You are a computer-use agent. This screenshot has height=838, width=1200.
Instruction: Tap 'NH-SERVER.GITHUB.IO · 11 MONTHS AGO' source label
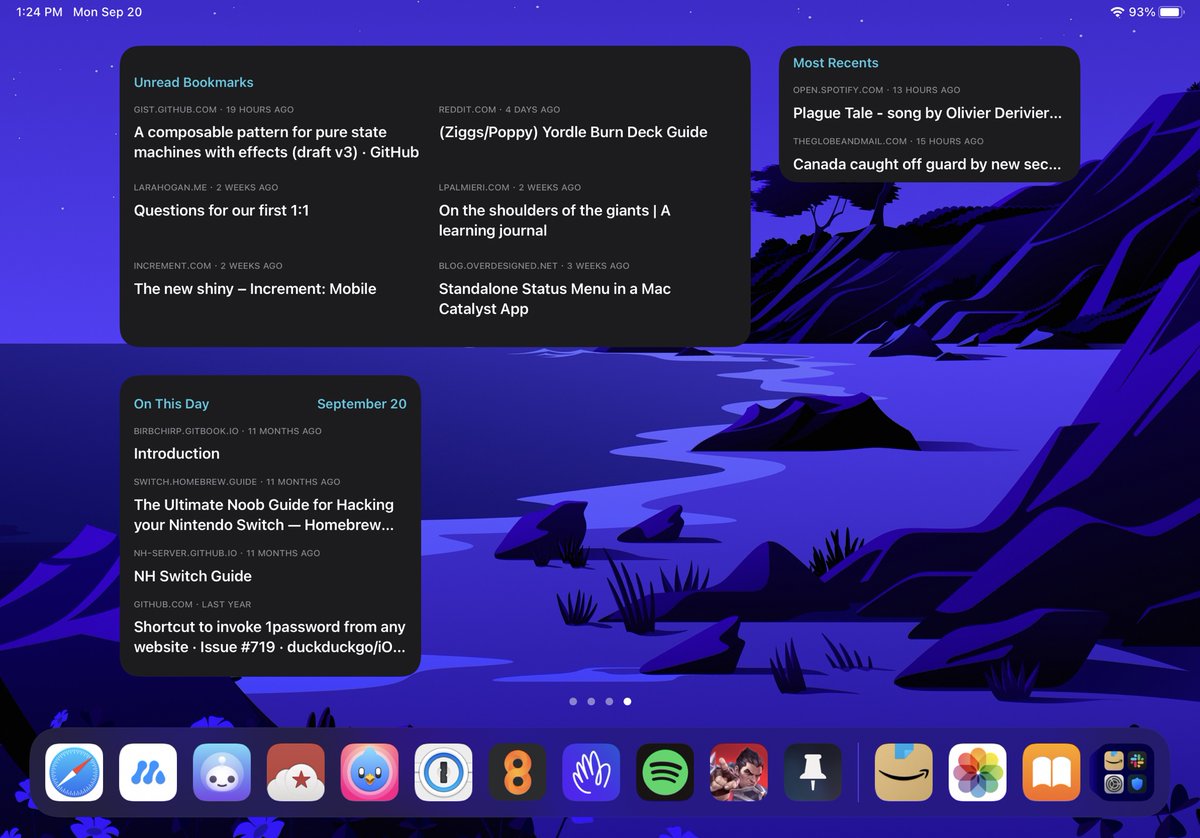[227, 553]
